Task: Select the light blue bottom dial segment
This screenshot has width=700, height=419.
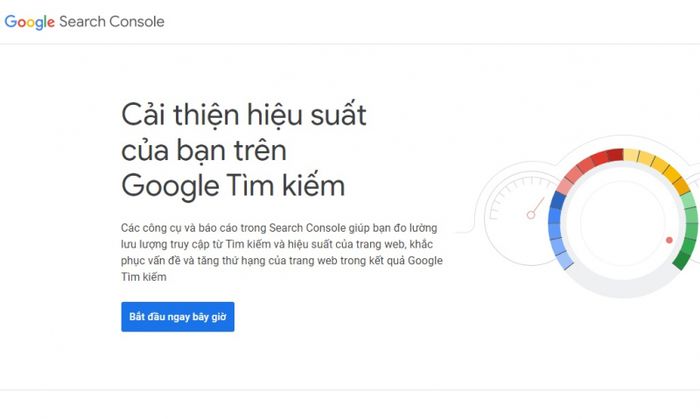Action: tap(564, 260)
